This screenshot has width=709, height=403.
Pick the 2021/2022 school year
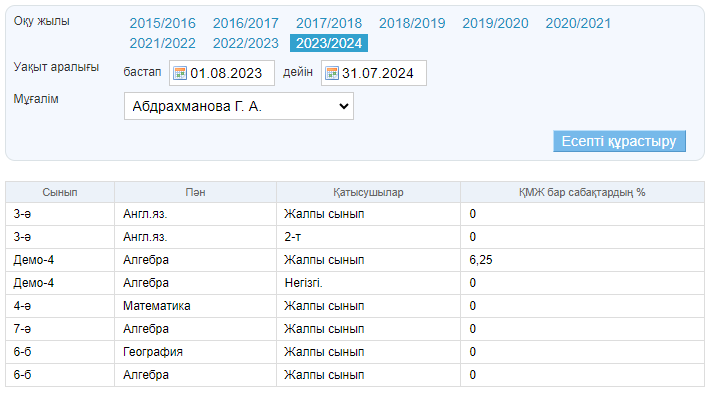(x=162, y=43)
